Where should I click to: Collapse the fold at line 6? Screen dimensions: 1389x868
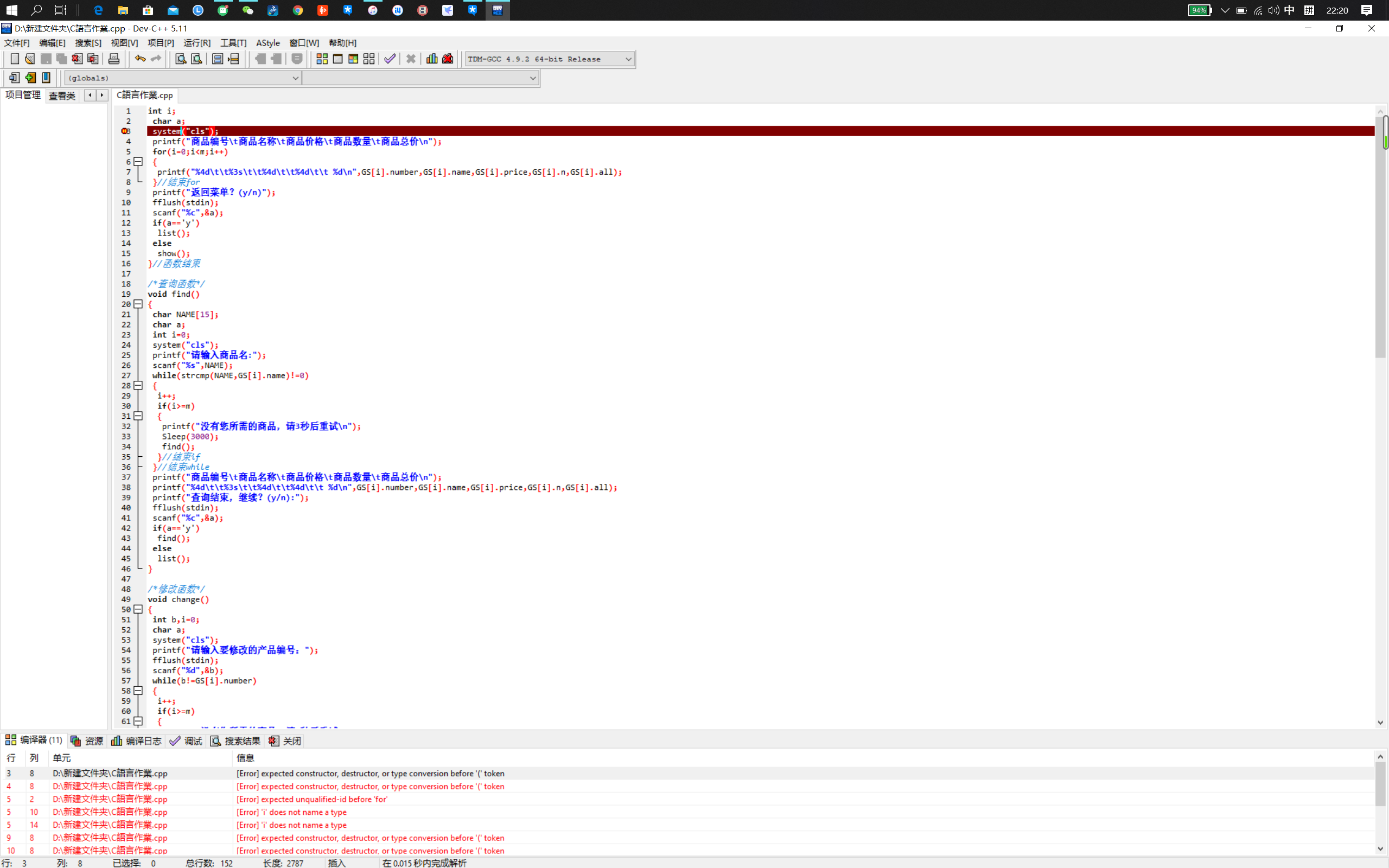pyautogui.click(x=138, y=162)
